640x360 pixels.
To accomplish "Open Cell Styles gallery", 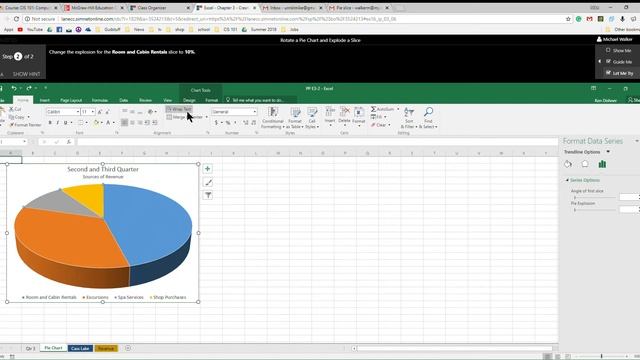I will [x=312, y=118].
